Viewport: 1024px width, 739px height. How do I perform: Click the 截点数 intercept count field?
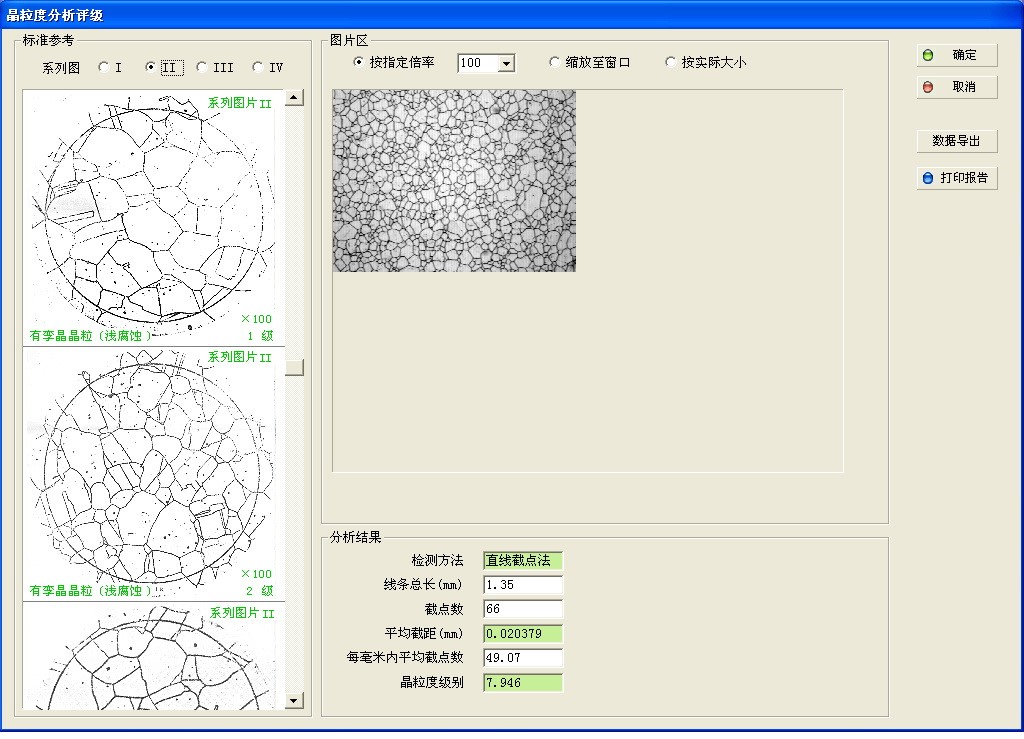[x=522, y=609]
